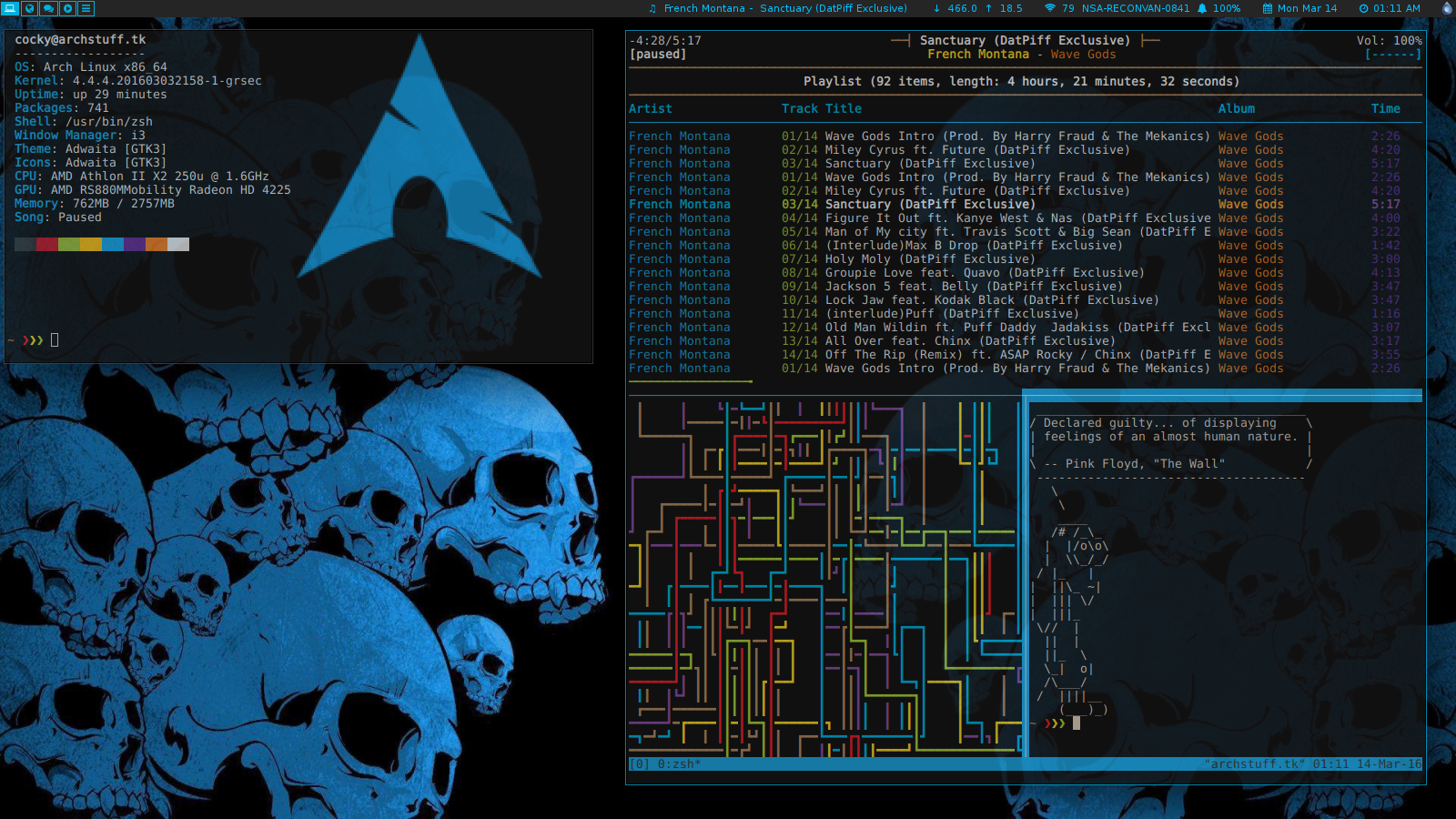
Task: Click the Time column header
Action: 1386,108
